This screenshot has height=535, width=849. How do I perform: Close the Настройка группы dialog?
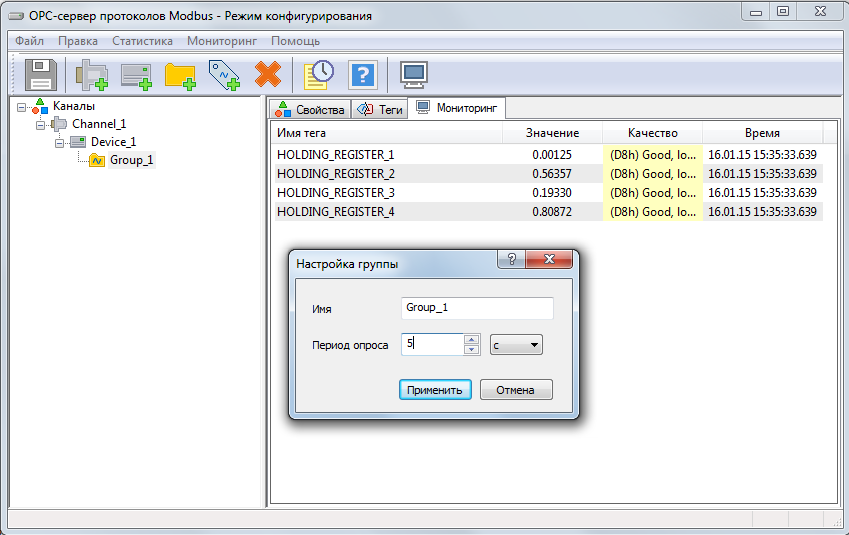(x=549, y=259)
